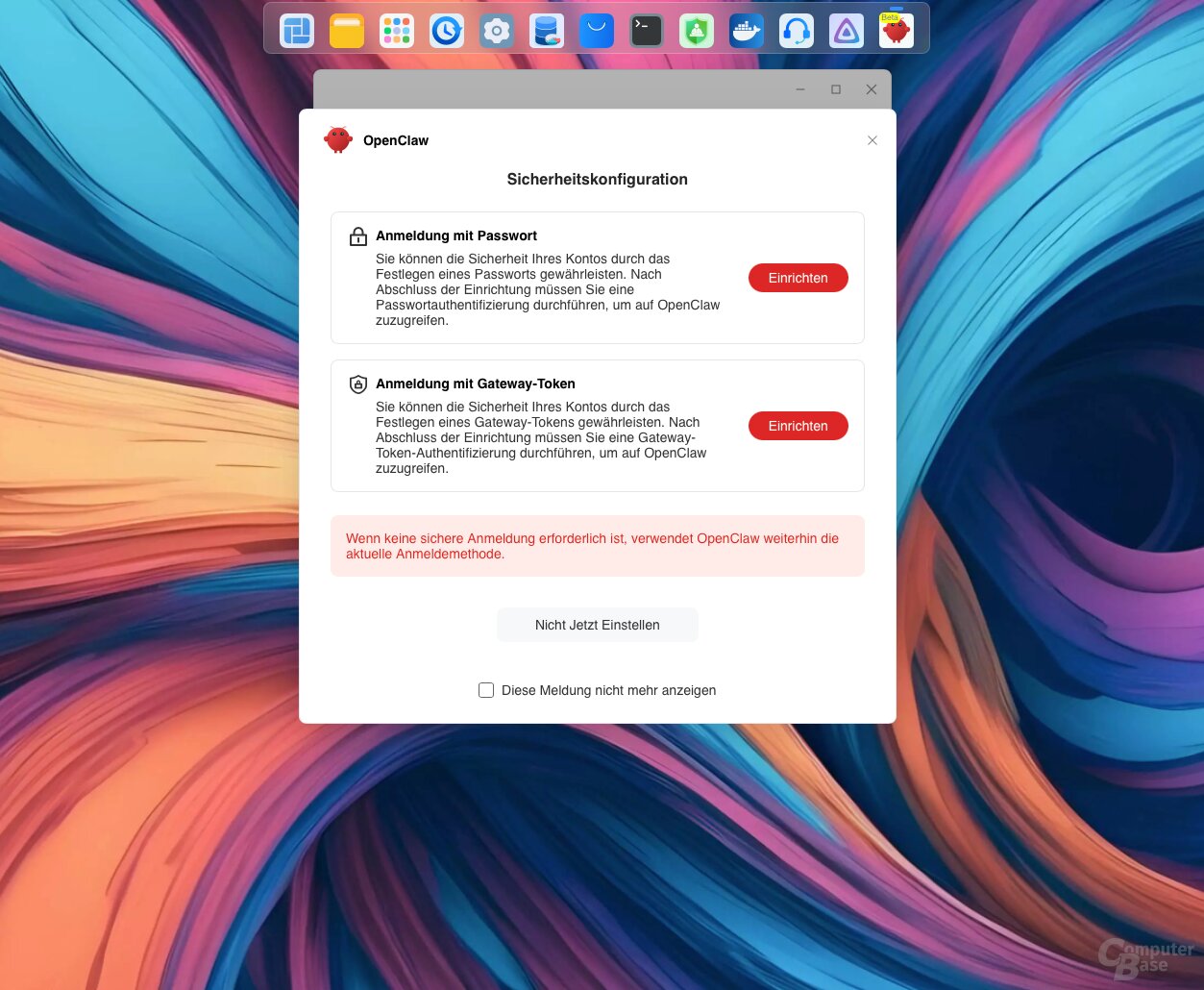1204x990 pixels.
Task: Open the desktop layout icon in the dock
Action: (x=297, y=31)
